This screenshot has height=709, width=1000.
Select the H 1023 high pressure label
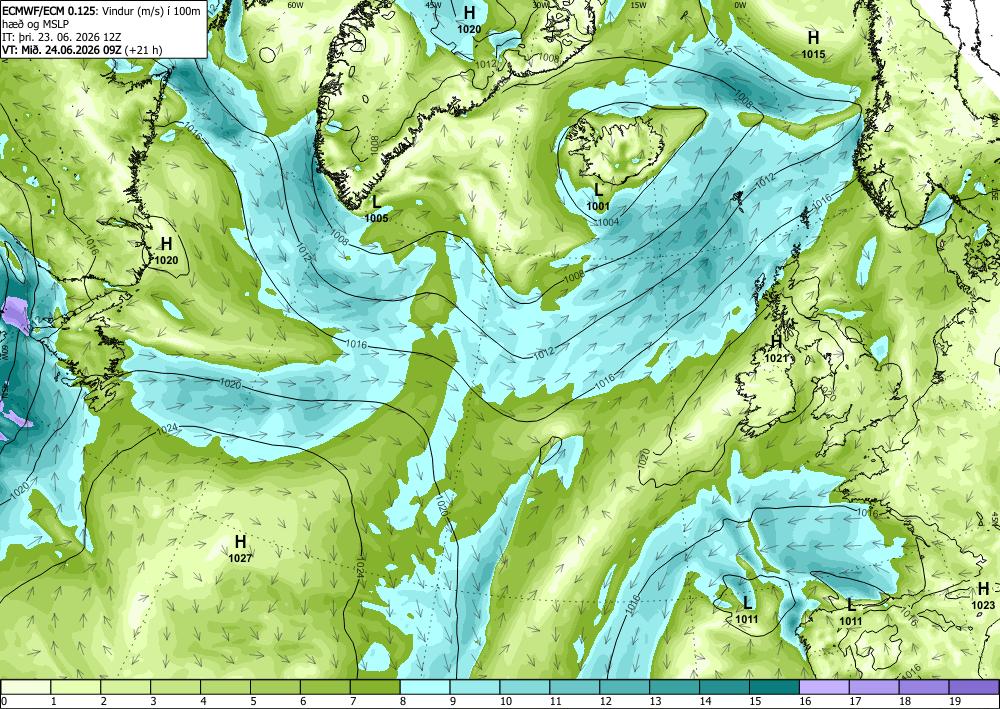coord(983,596)
